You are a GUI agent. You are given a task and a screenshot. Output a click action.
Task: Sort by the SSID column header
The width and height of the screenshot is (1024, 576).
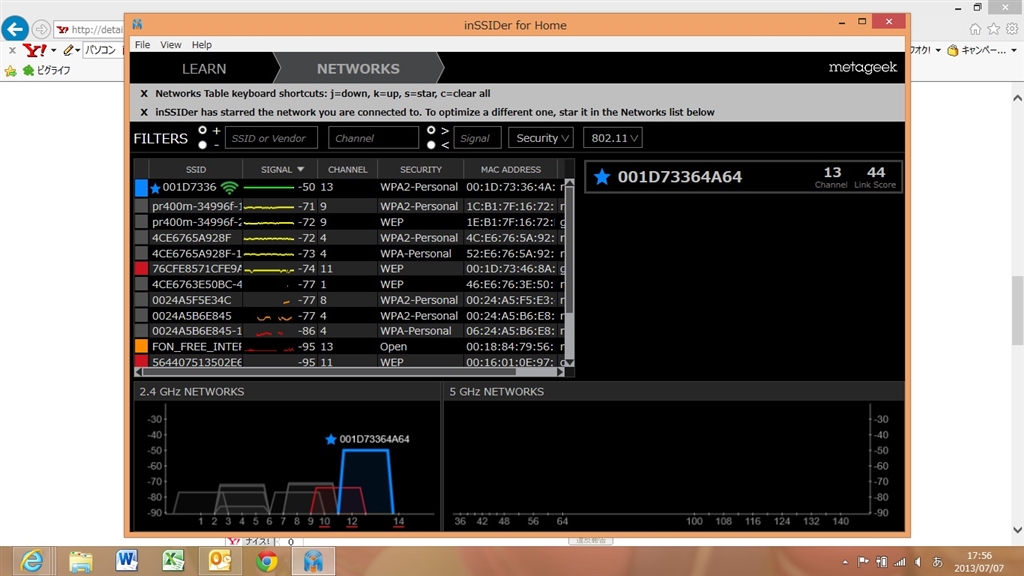pos(195,169)
